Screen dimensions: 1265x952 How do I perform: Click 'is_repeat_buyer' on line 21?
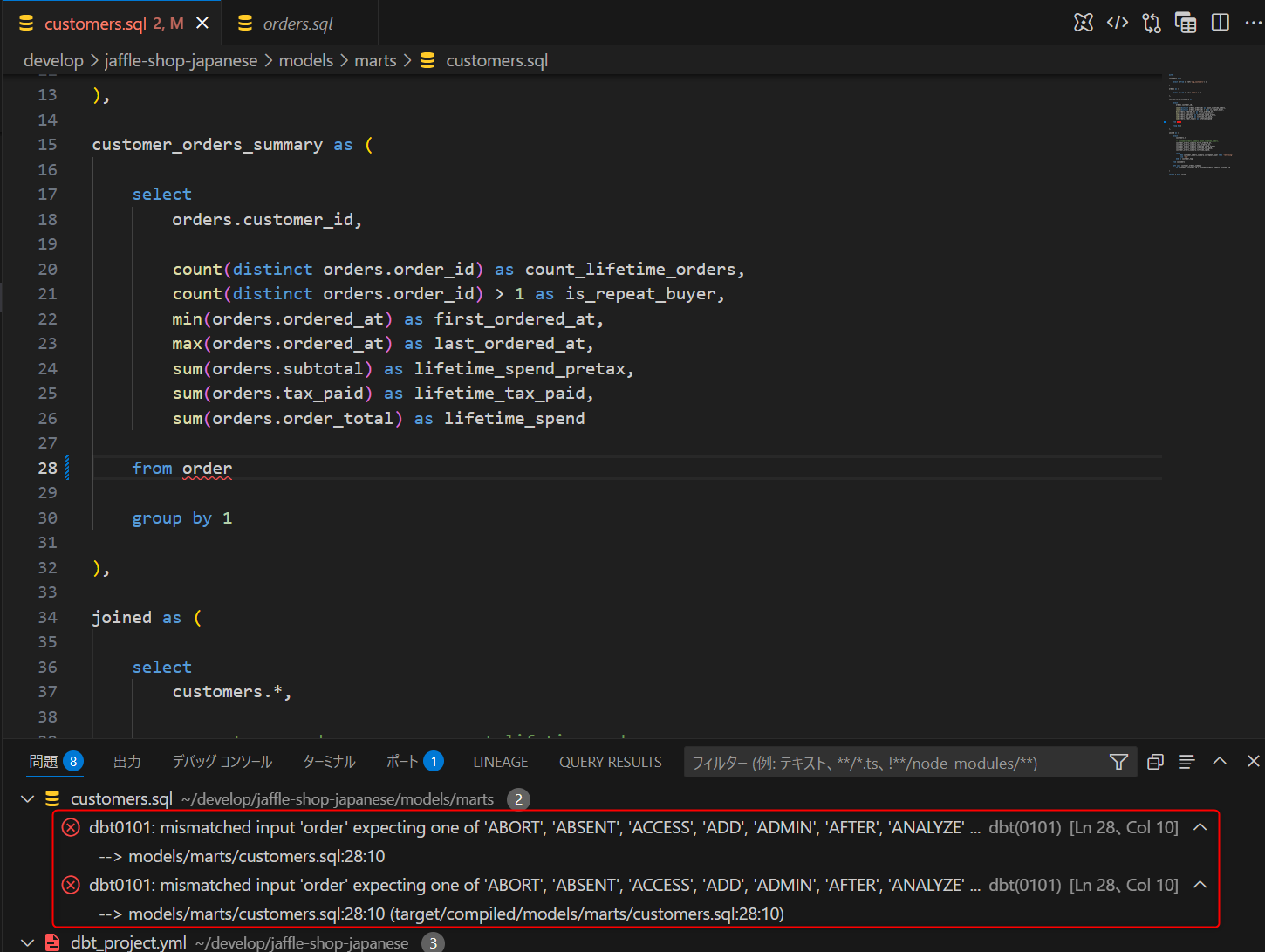pyautogui.click(x=641, y=294)
